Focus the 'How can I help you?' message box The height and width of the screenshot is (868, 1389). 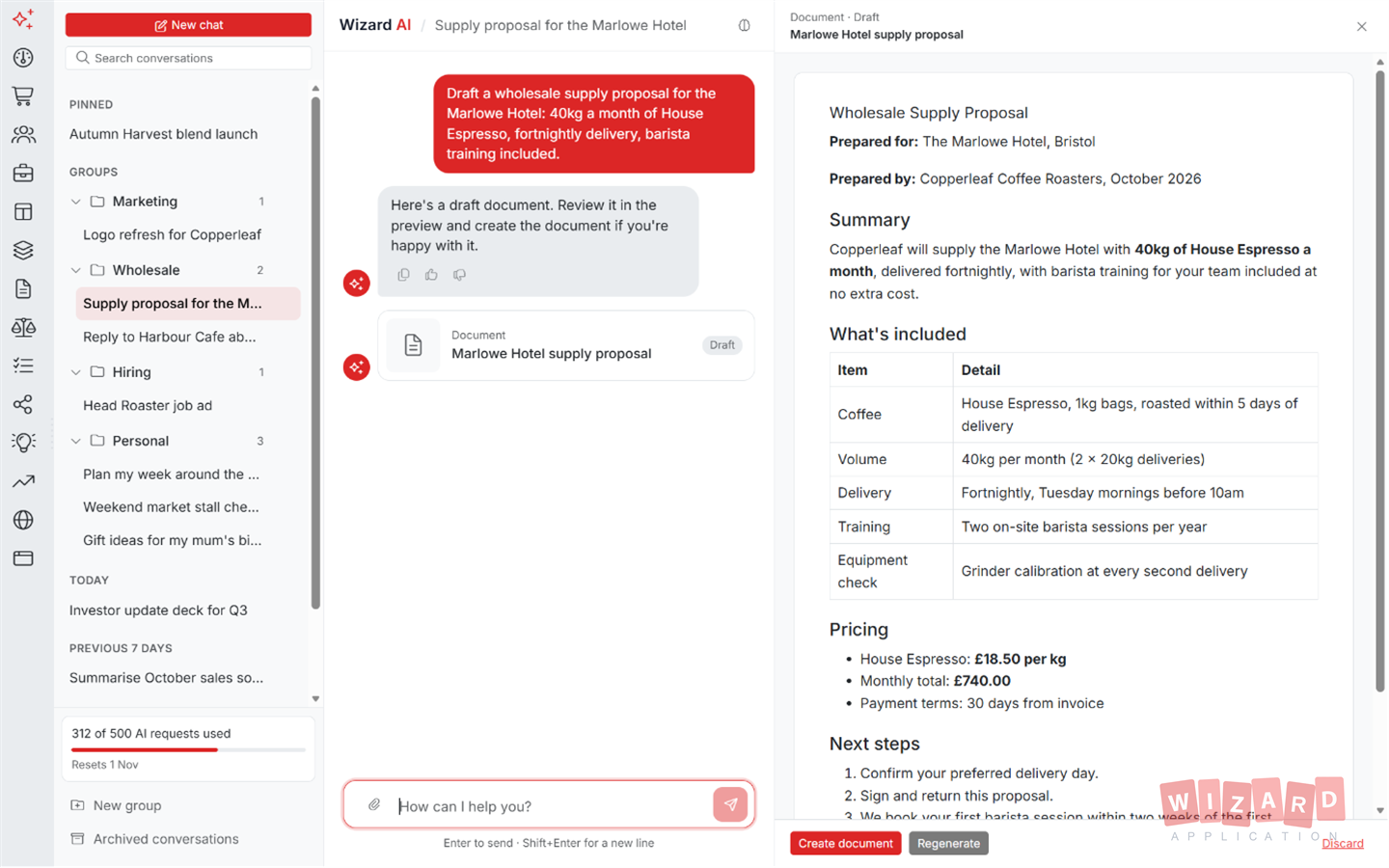coord(550,805)
